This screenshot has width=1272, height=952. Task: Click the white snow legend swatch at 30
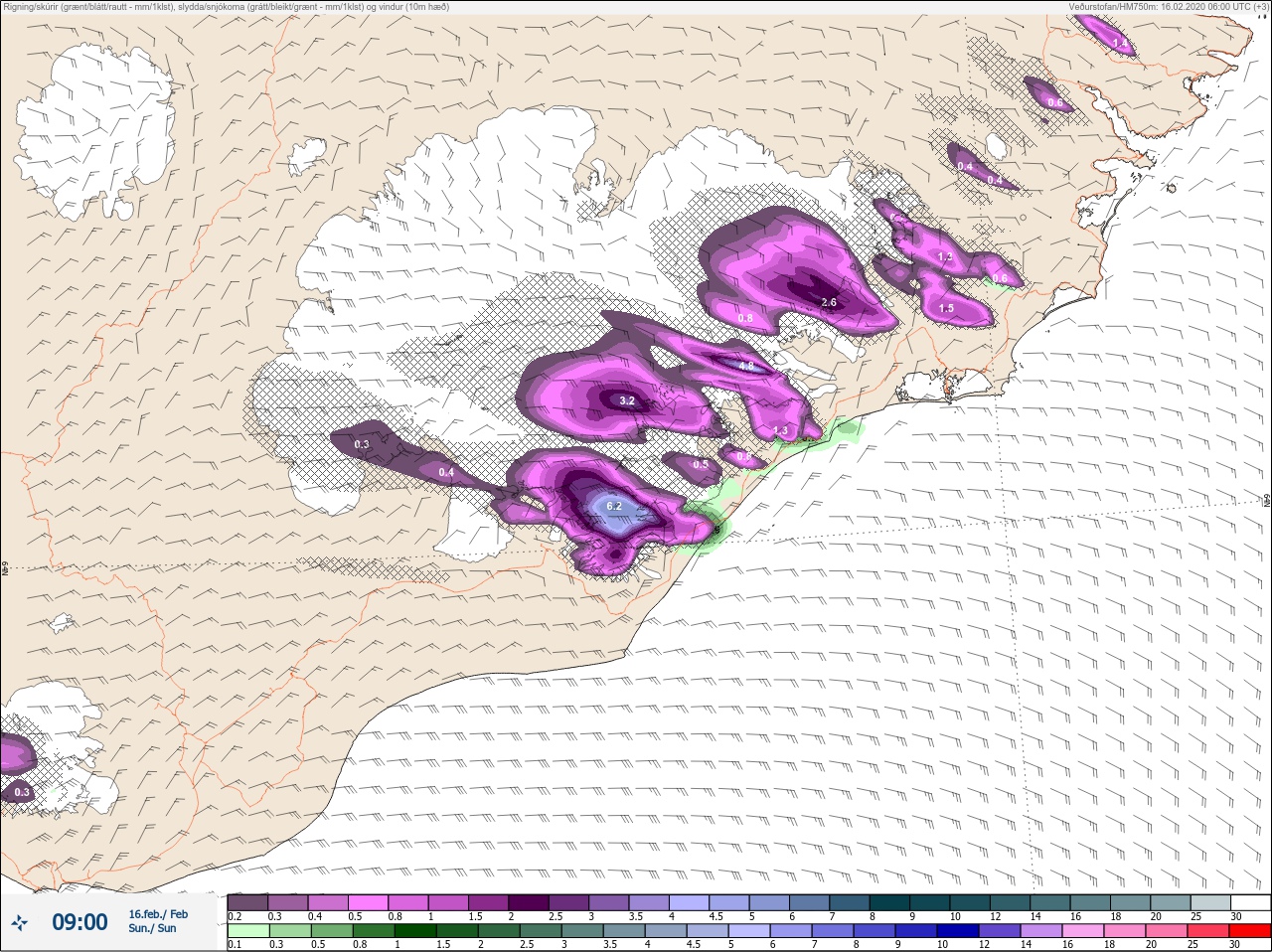pyautogui.click(x=1250, y=902)
